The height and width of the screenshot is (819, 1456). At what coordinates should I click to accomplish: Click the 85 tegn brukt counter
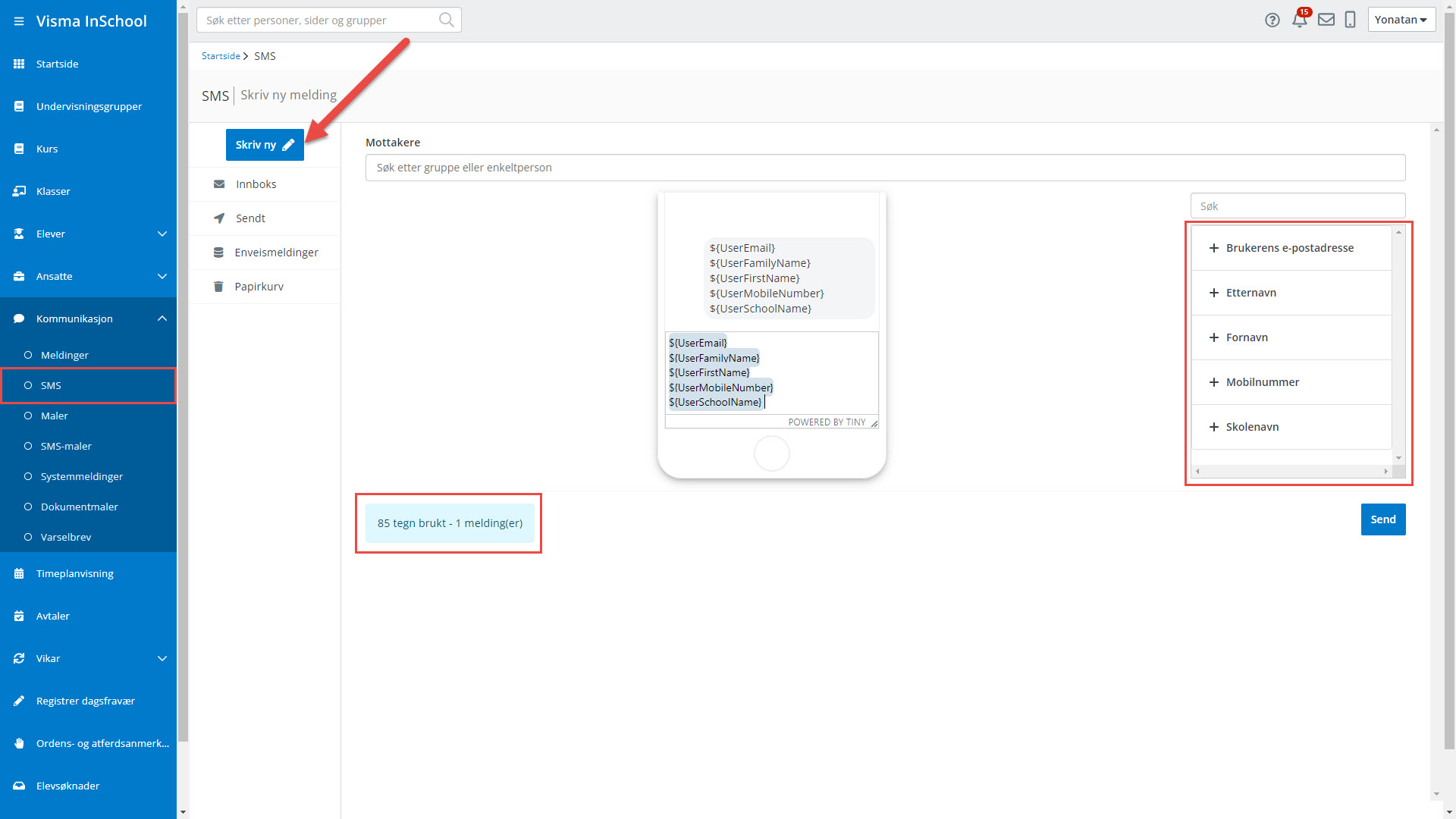(x=450, y=523)
